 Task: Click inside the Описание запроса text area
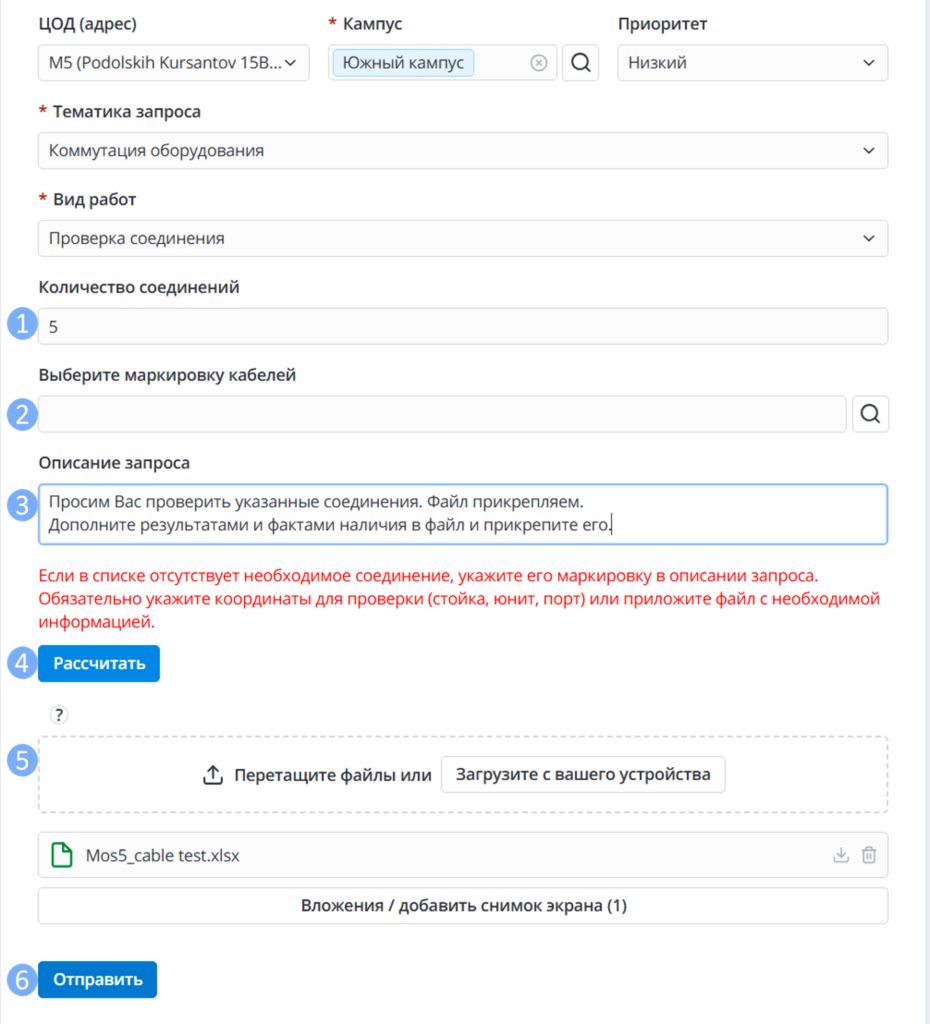(463, 514)
